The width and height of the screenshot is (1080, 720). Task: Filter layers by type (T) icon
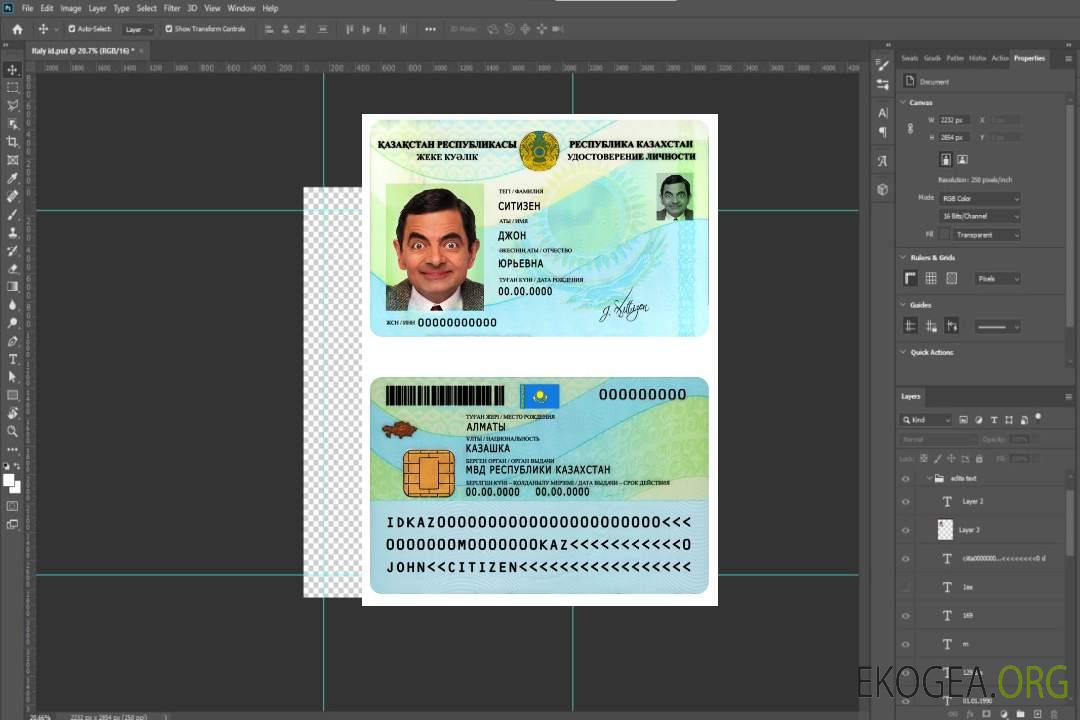point(993,420)
